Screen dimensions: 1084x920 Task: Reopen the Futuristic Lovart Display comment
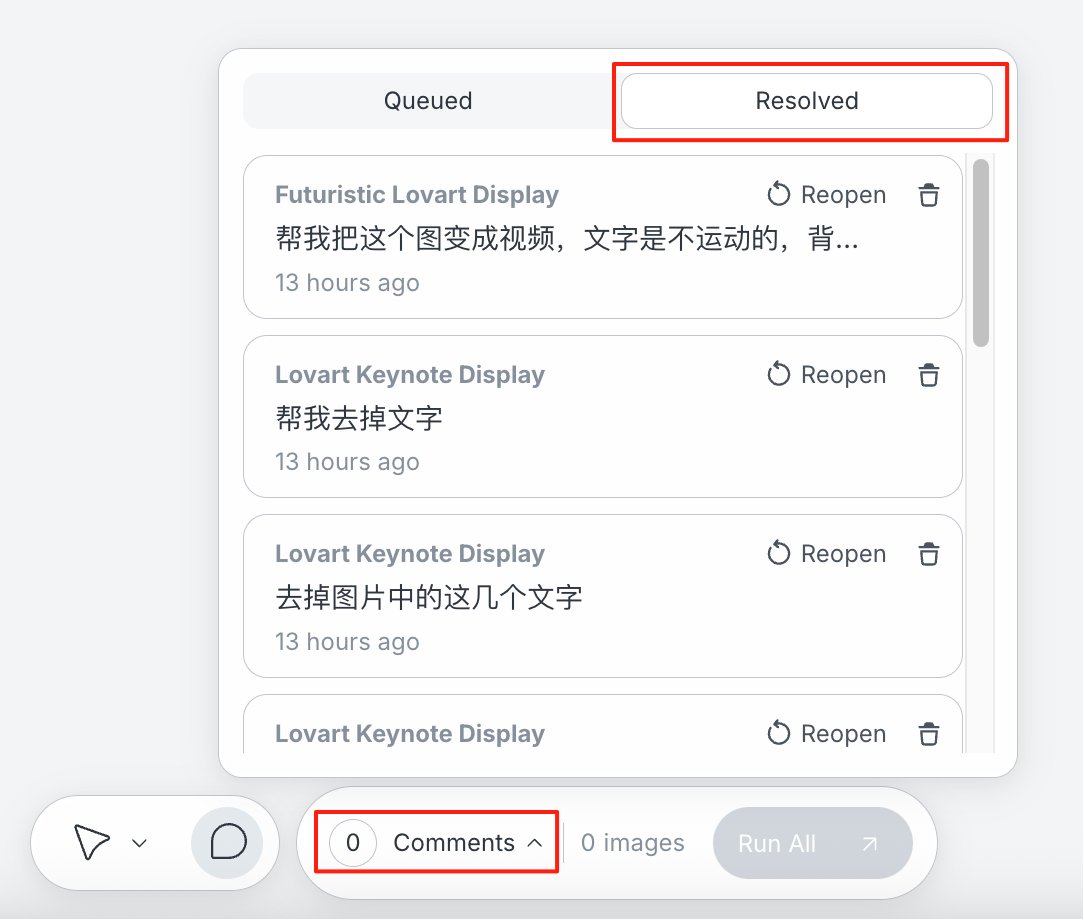tap(826, 195)
